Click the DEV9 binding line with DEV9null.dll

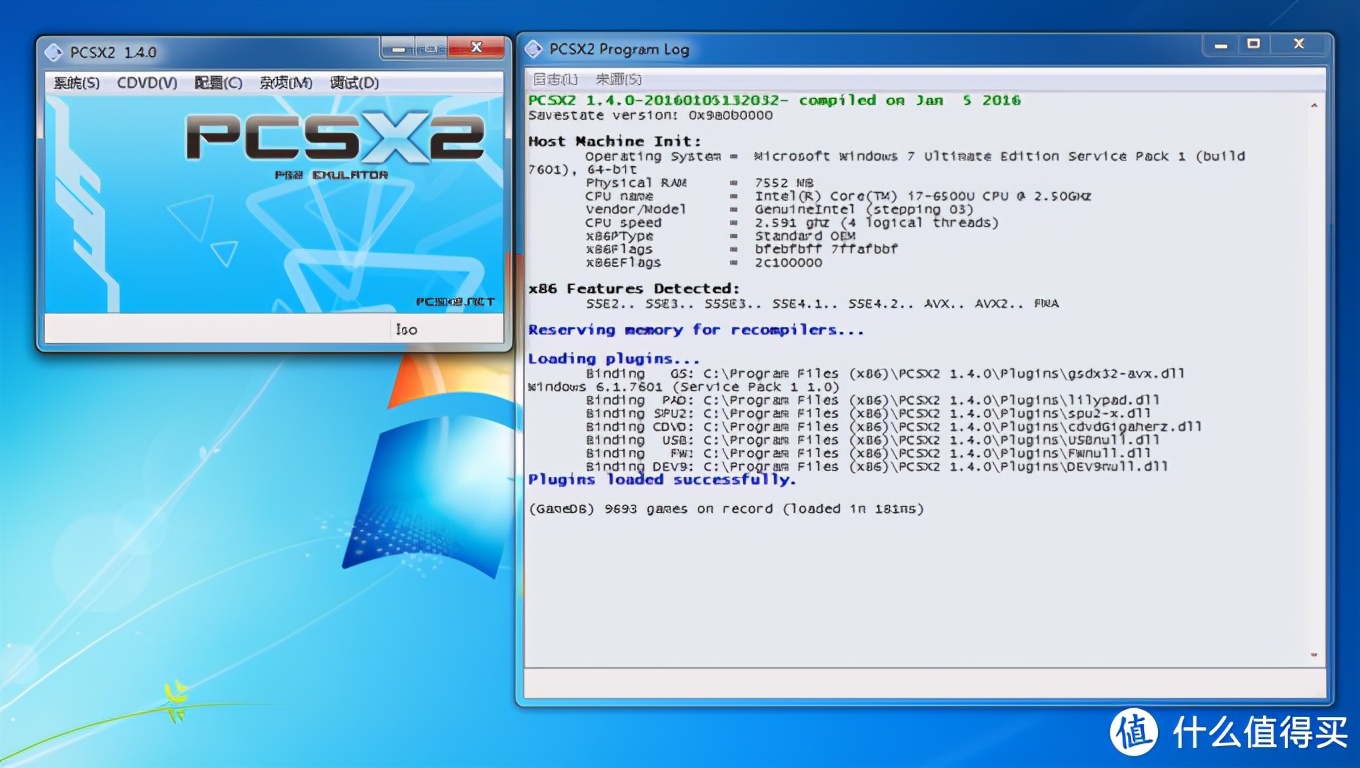877,466
